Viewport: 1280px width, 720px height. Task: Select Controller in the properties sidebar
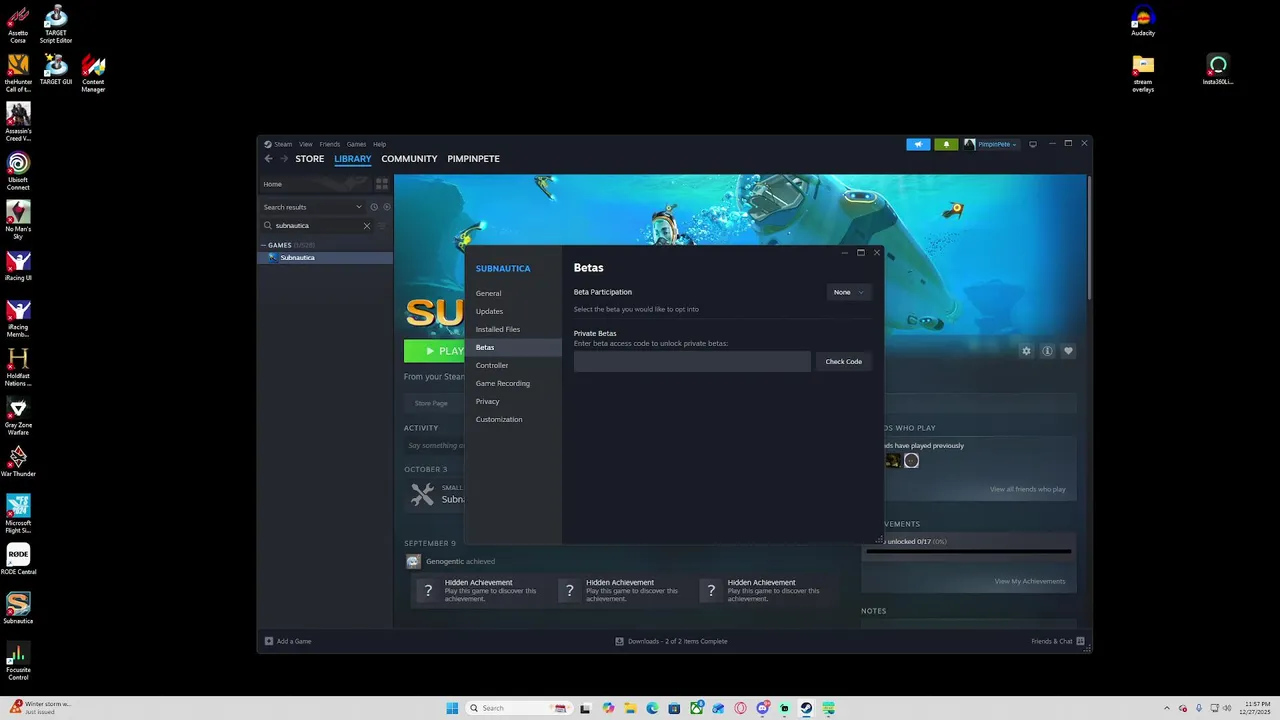pyautogui.click(x=513, y=365)
